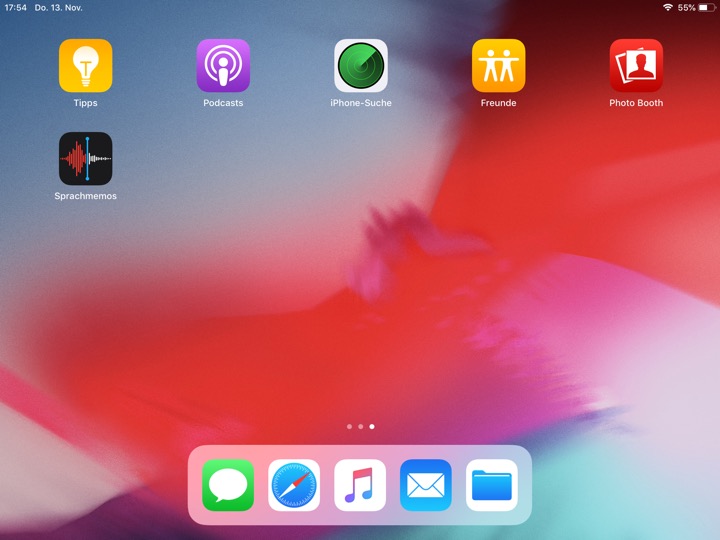Tap the 'Freunde' label
Image resolution: width=720 pixels, height=540 pixels.
coord(499,103)
